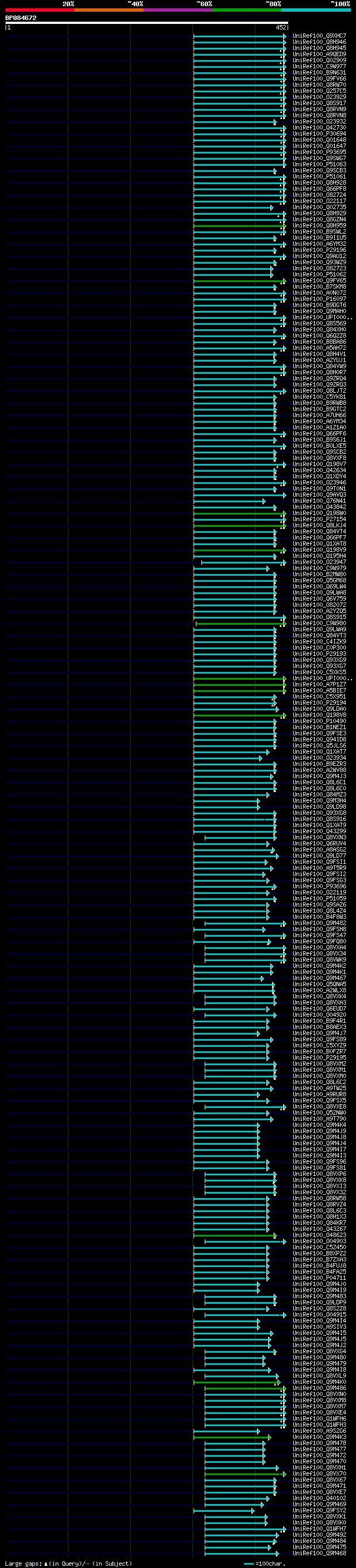Image resolution: width=356 pixels, height=1568 pixels.
Task: Select the UniRef100_Q02735 label
Action: point(319,207)
